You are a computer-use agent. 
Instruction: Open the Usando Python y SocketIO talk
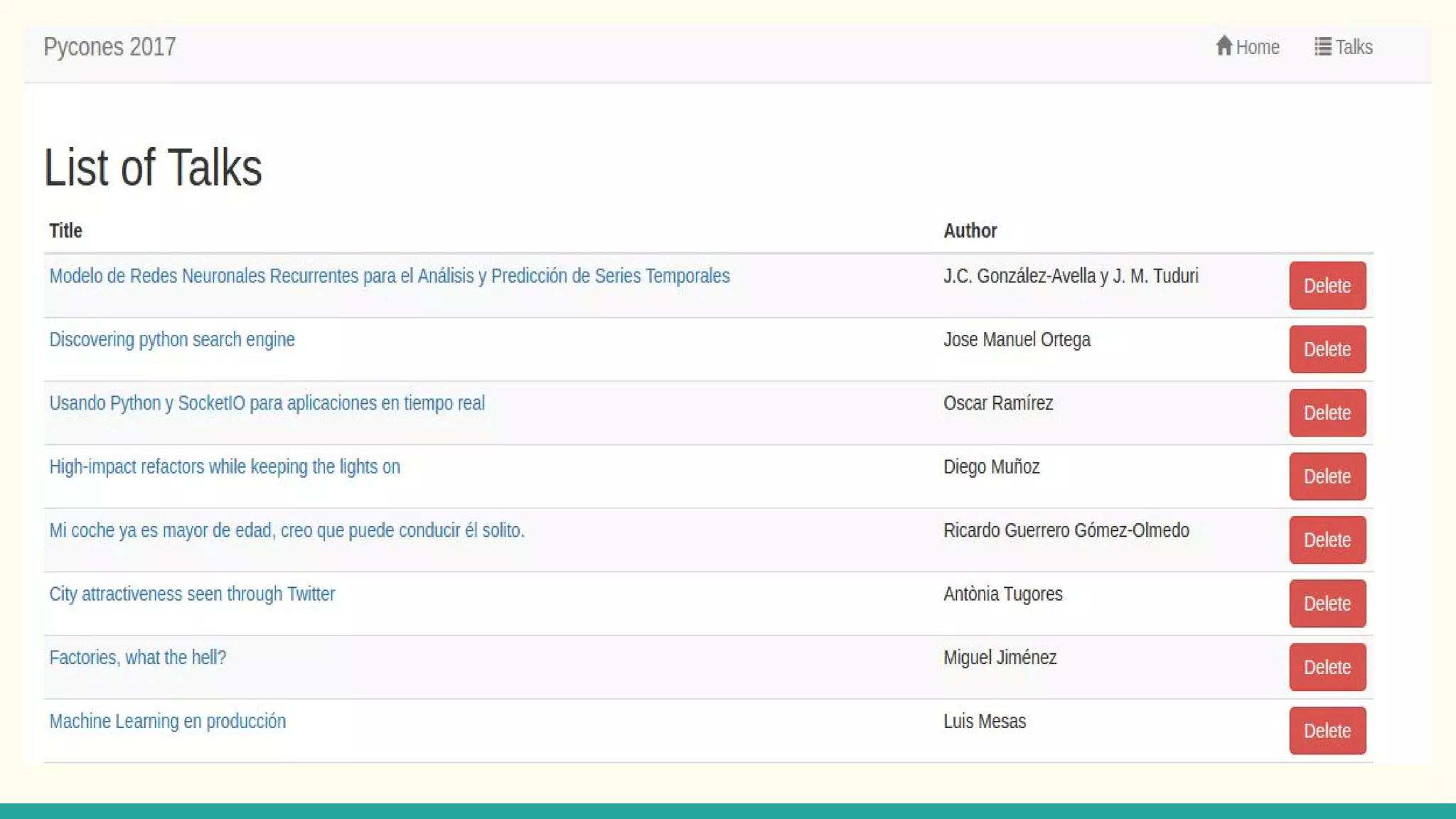[x=267, y=403]
